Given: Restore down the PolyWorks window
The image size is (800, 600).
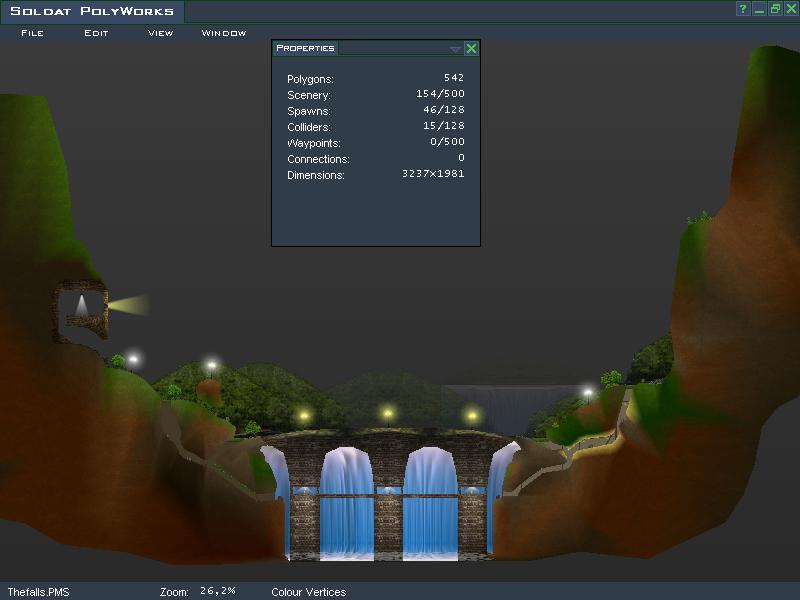Looking at the screenshot, I should point(775,9).
